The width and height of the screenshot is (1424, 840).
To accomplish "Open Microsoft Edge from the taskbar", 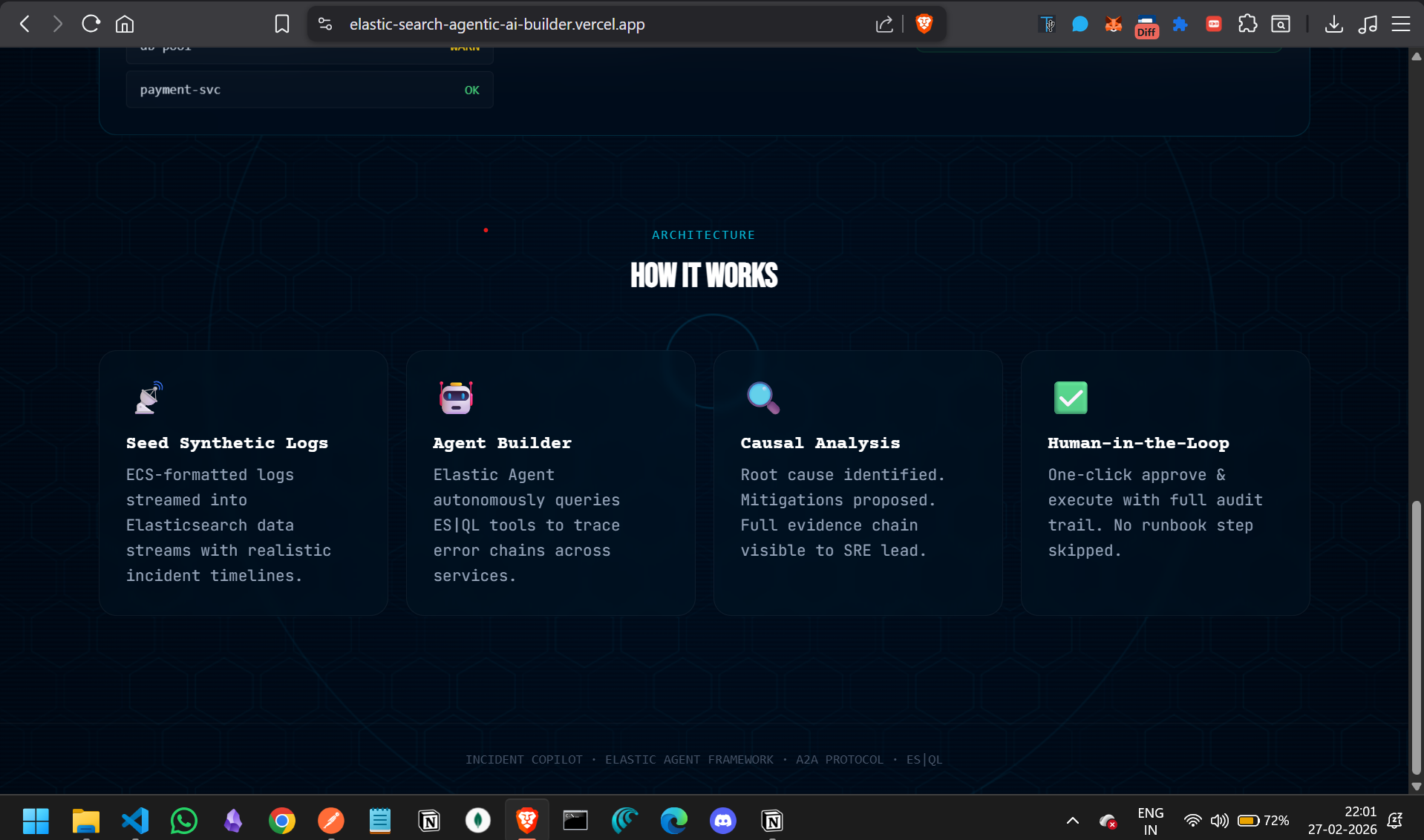I will 674,821.
